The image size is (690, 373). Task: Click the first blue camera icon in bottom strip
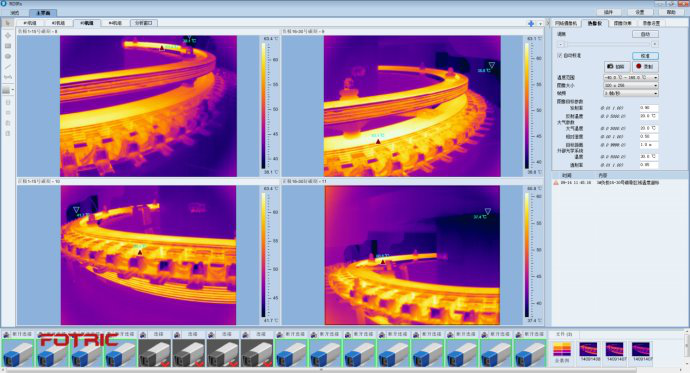(18, 353)
